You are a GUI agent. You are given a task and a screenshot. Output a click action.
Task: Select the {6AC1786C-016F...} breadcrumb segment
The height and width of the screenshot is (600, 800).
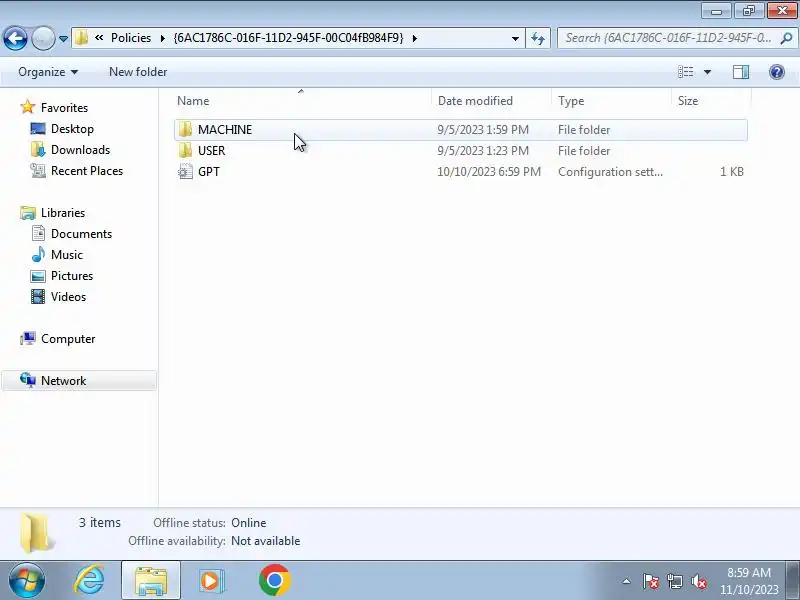pyautogui.click(x=288, y=38)
